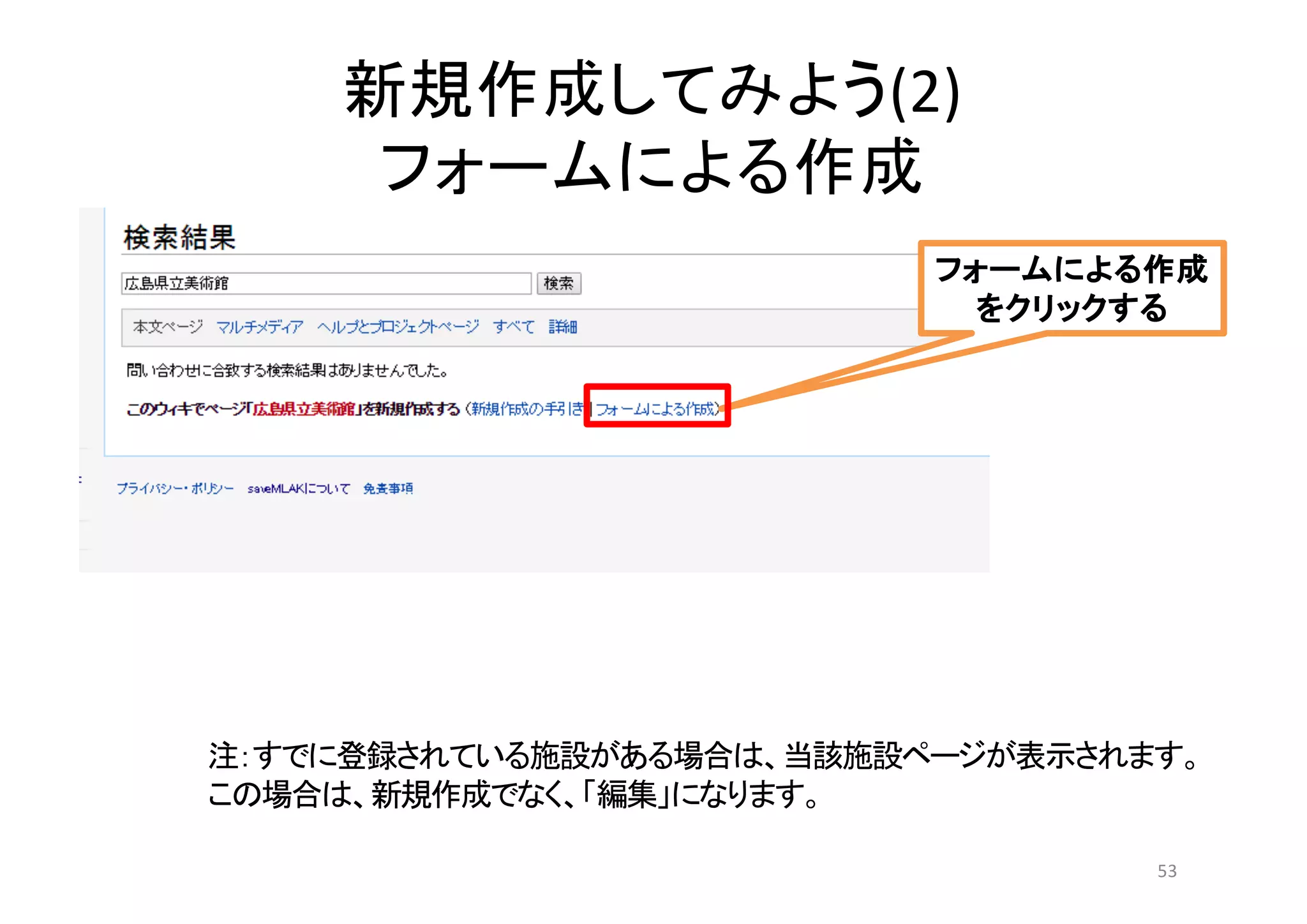Image resolution: width=1307 pixels, height=924 pixels.
Task: Open the ヘルプとプロジェクトページ tab
Action: click(x=398, y=327)
